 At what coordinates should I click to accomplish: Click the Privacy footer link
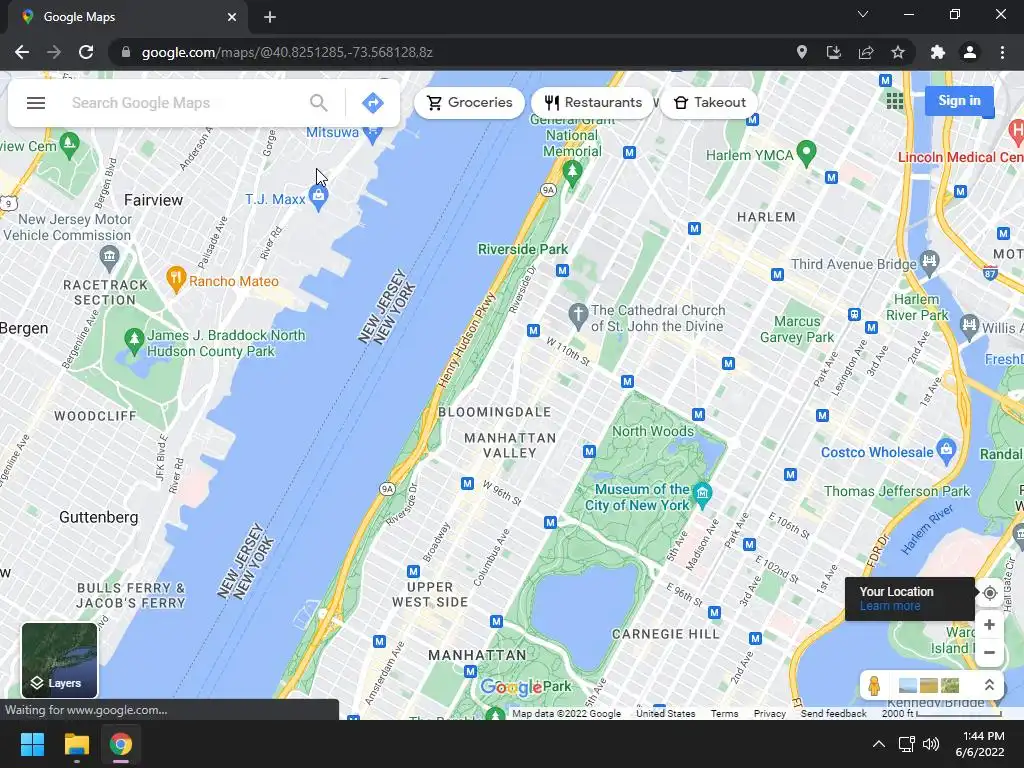[769, 714]
